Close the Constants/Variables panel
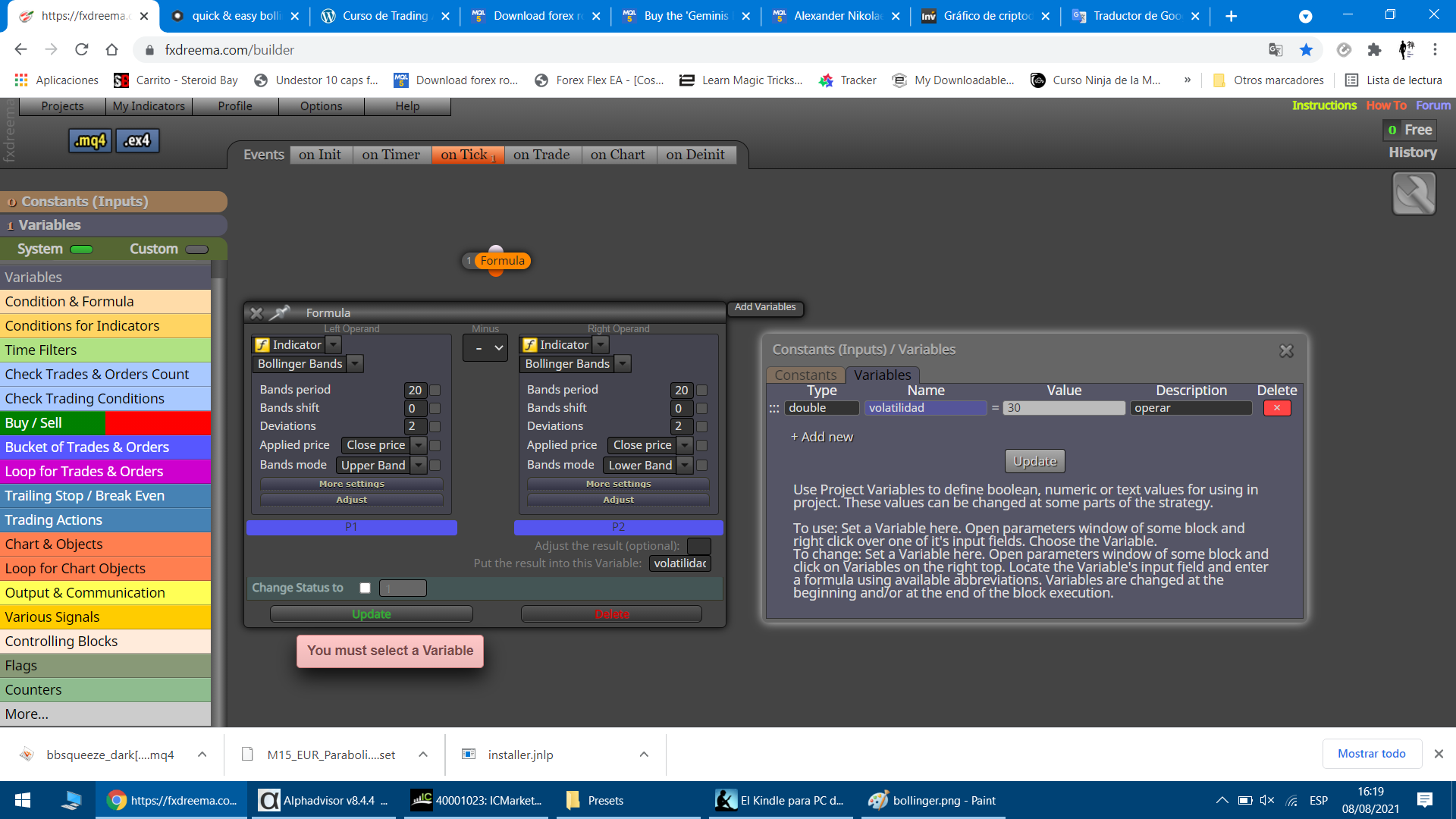1456x819 pixels. coord(1286,350)
